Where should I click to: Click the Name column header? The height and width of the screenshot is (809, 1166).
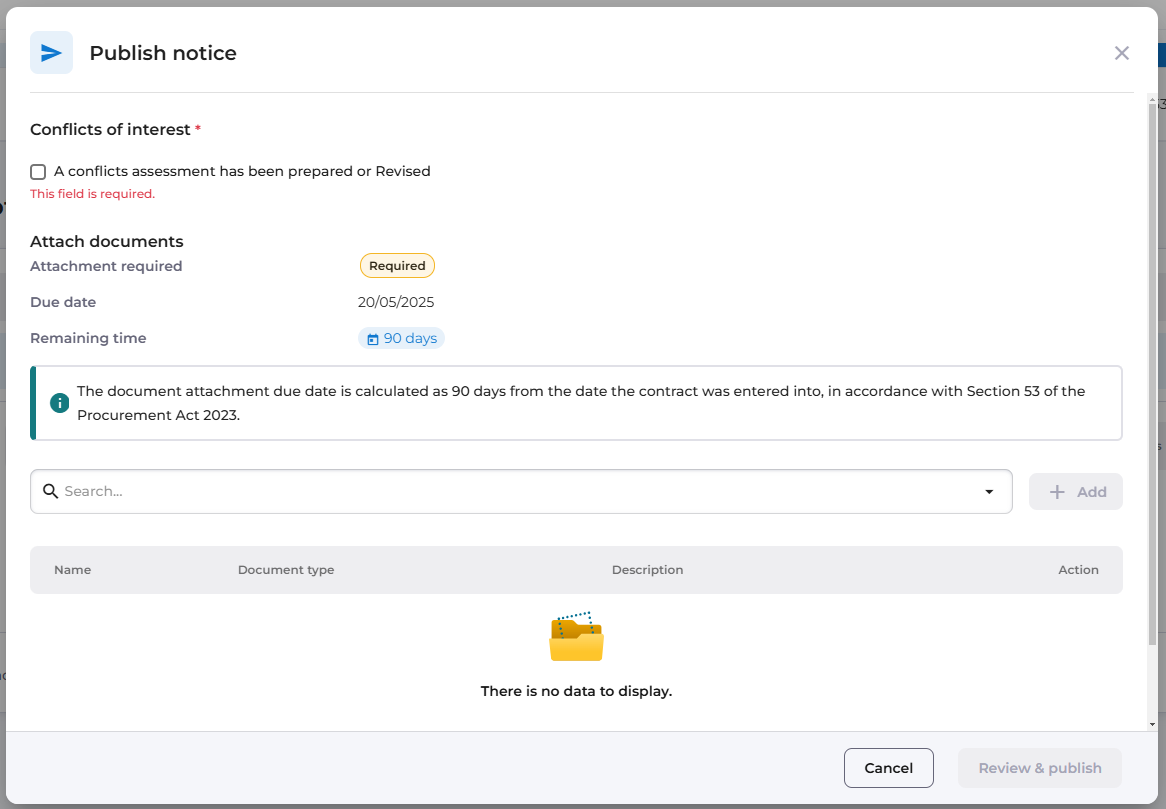pyautogui.click(x=72, y=570)
